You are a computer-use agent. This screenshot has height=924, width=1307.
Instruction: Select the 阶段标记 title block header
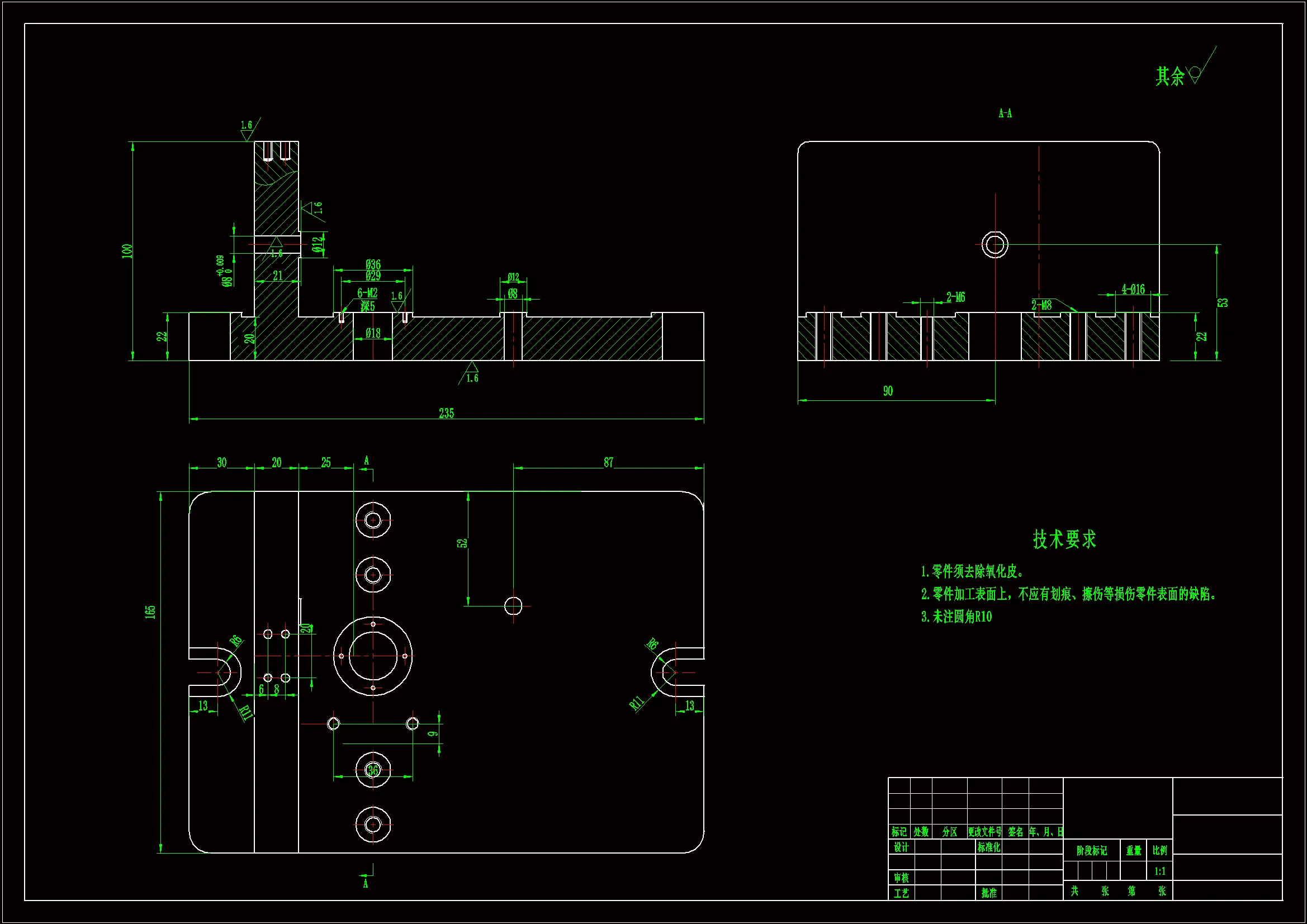(1091, 851)
